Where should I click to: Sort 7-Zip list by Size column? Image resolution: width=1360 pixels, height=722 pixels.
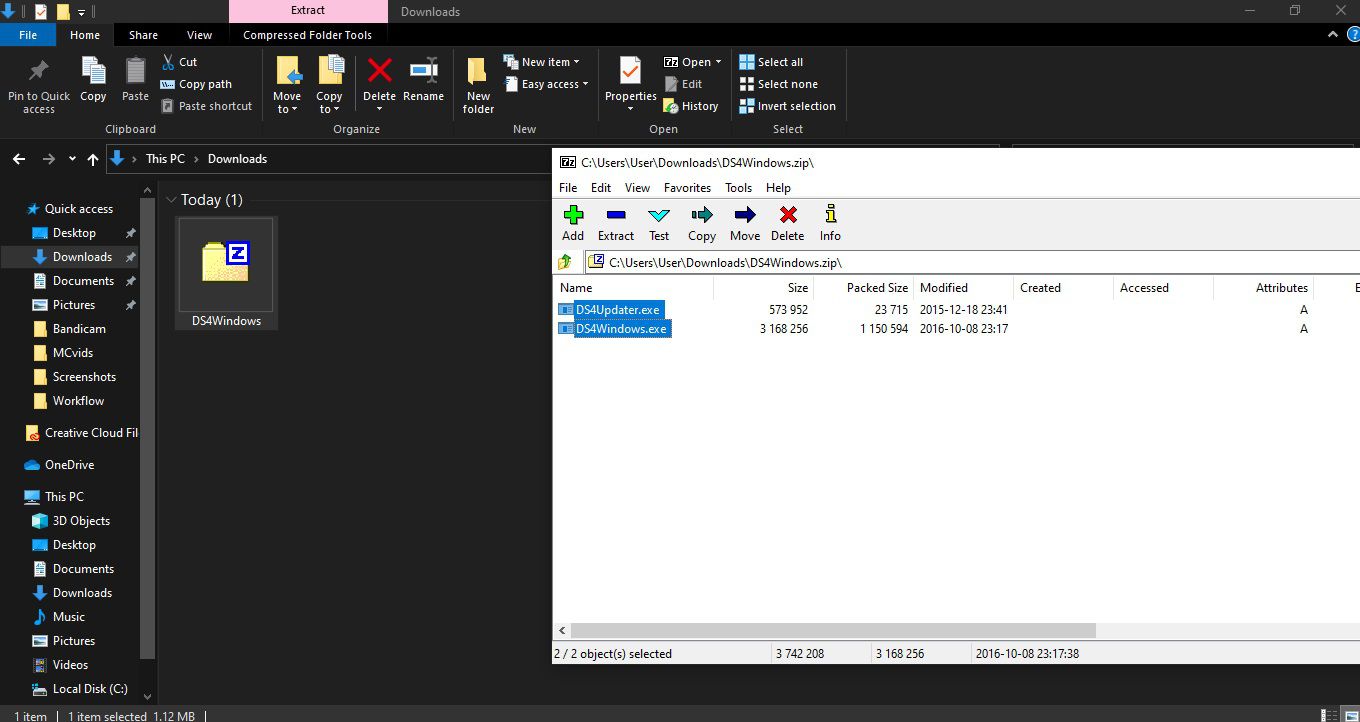click(x=764, y=288)
